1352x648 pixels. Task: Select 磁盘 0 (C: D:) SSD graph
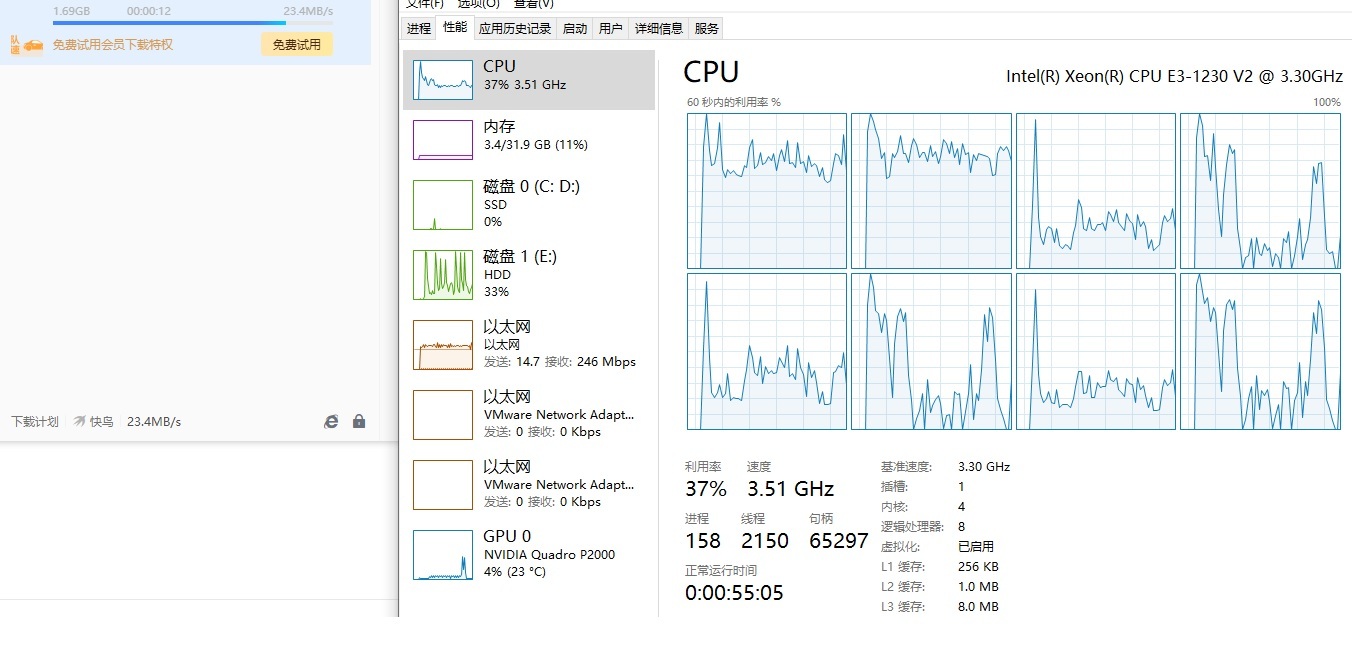443,205
